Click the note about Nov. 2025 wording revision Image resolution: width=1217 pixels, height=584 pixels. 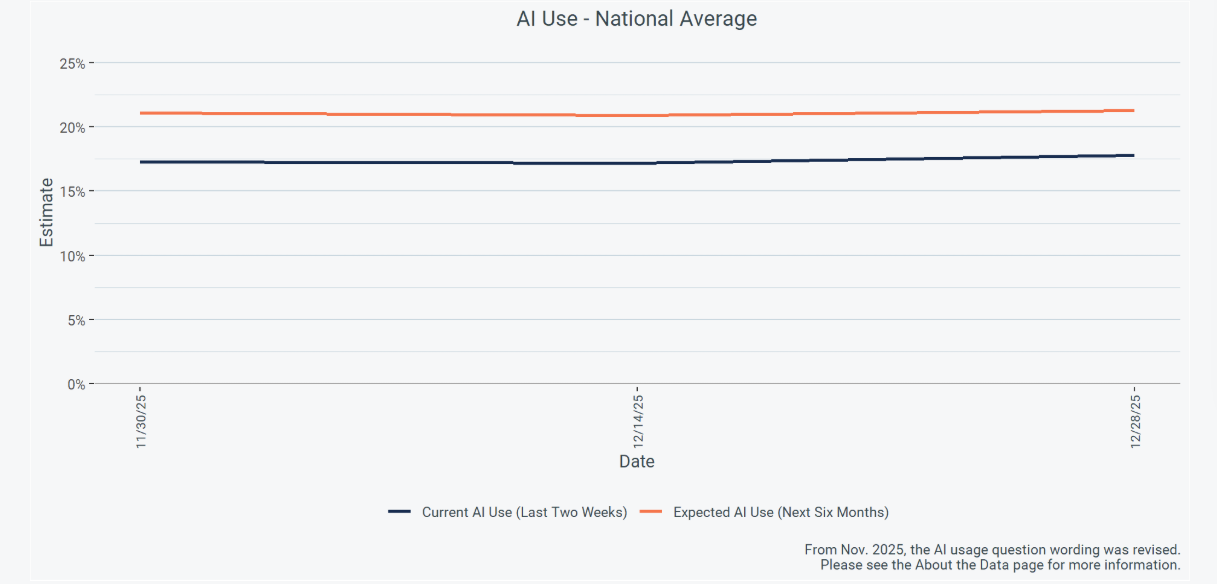(x=992, y=550)
